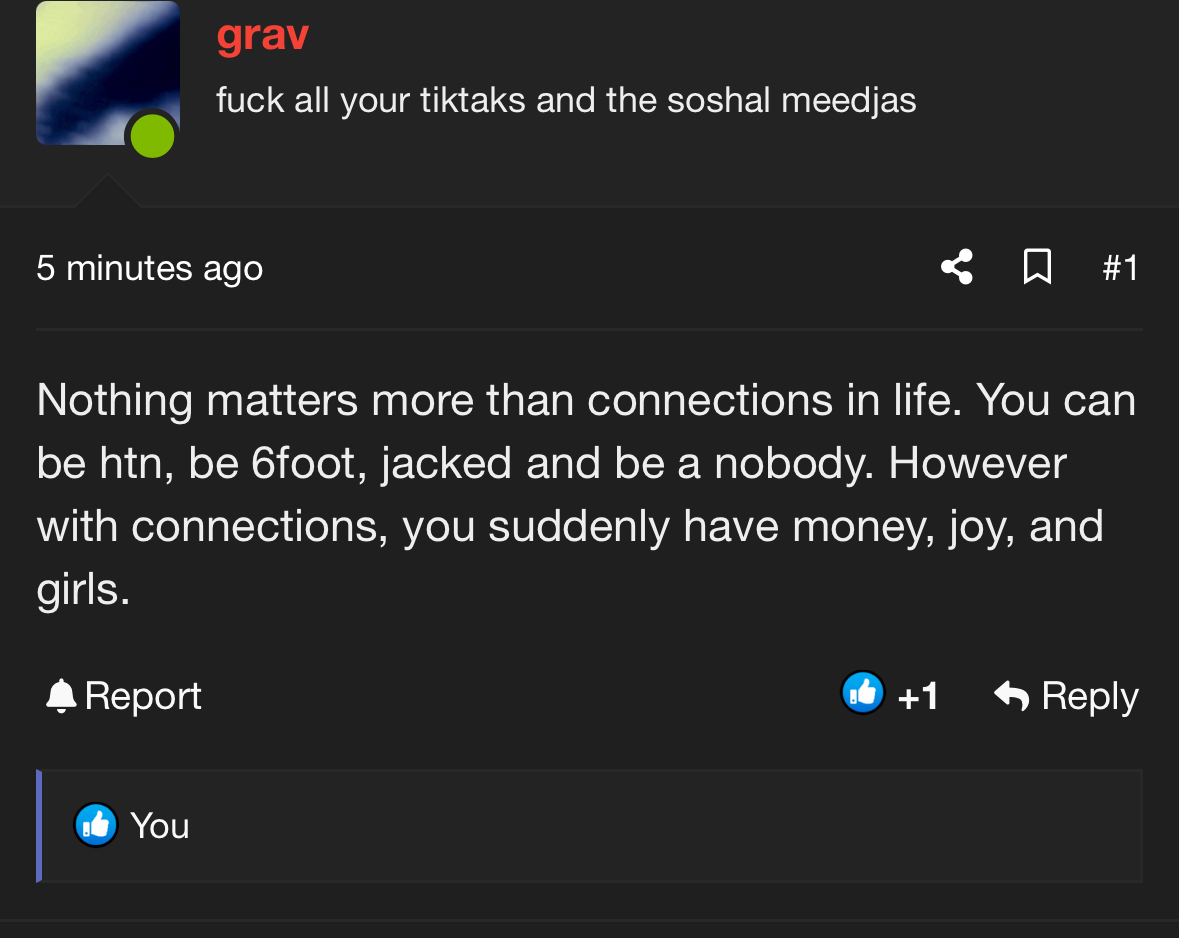The width and height of the screenshot is (1179, 938).
Task: Click the Report text label
Action: click(x=143, y=696)
